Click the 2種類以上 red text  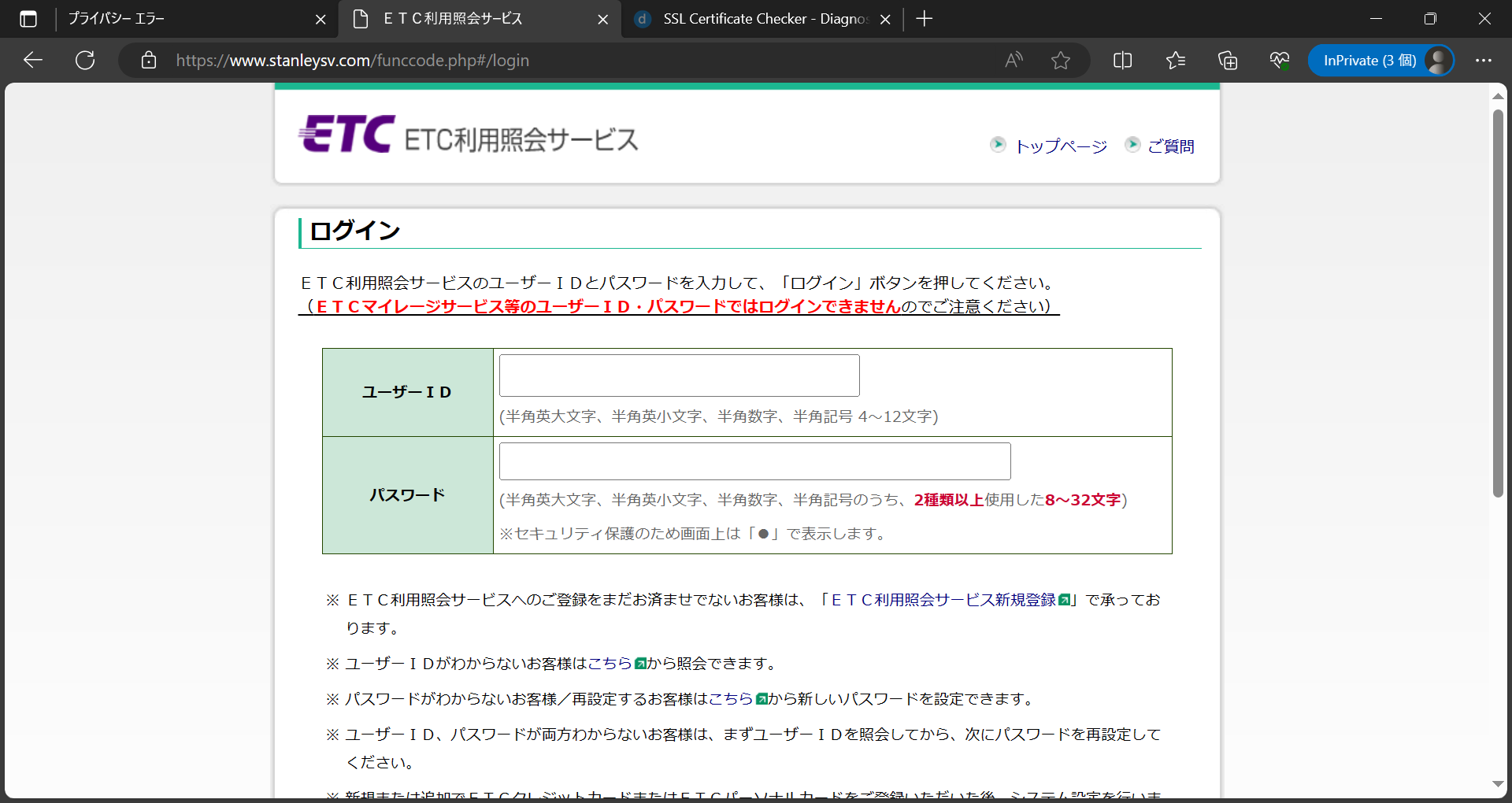point(949,500)
